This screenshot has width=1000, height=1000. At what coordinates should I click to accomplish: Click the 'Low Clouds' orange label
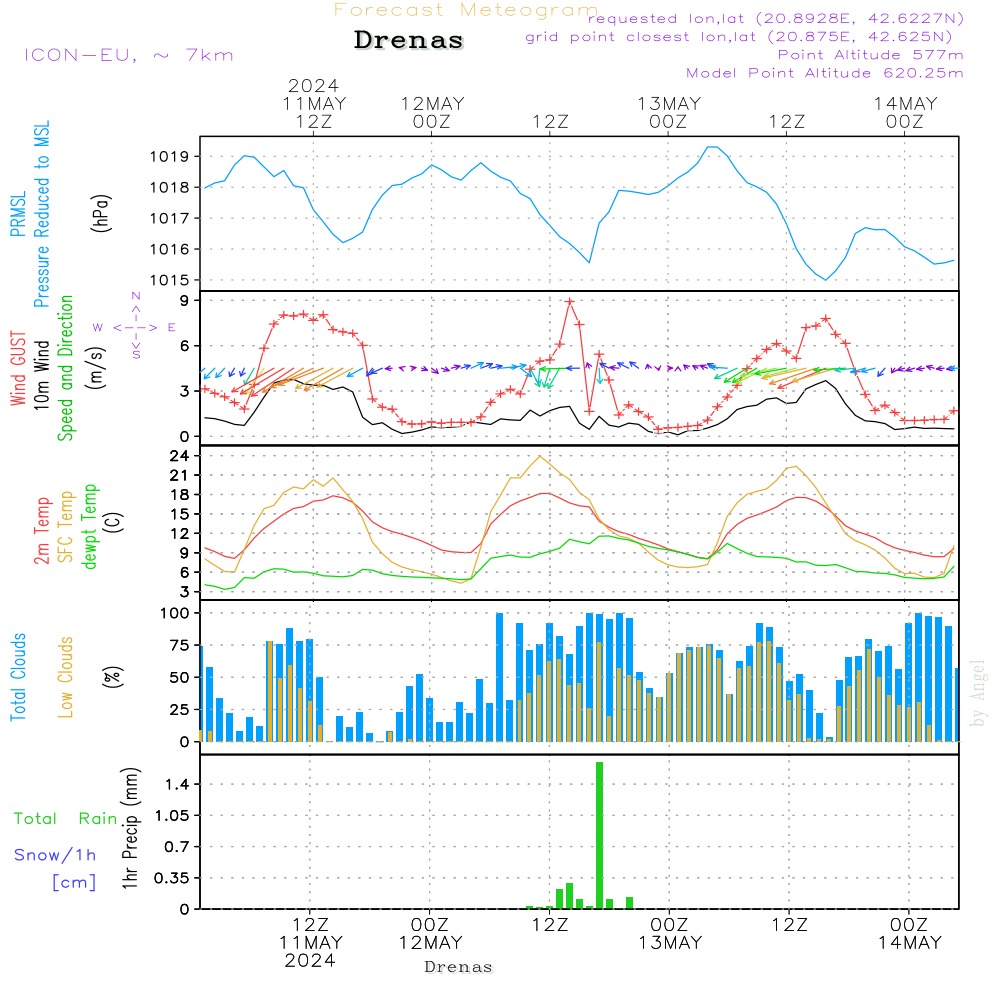coord(65,677)
